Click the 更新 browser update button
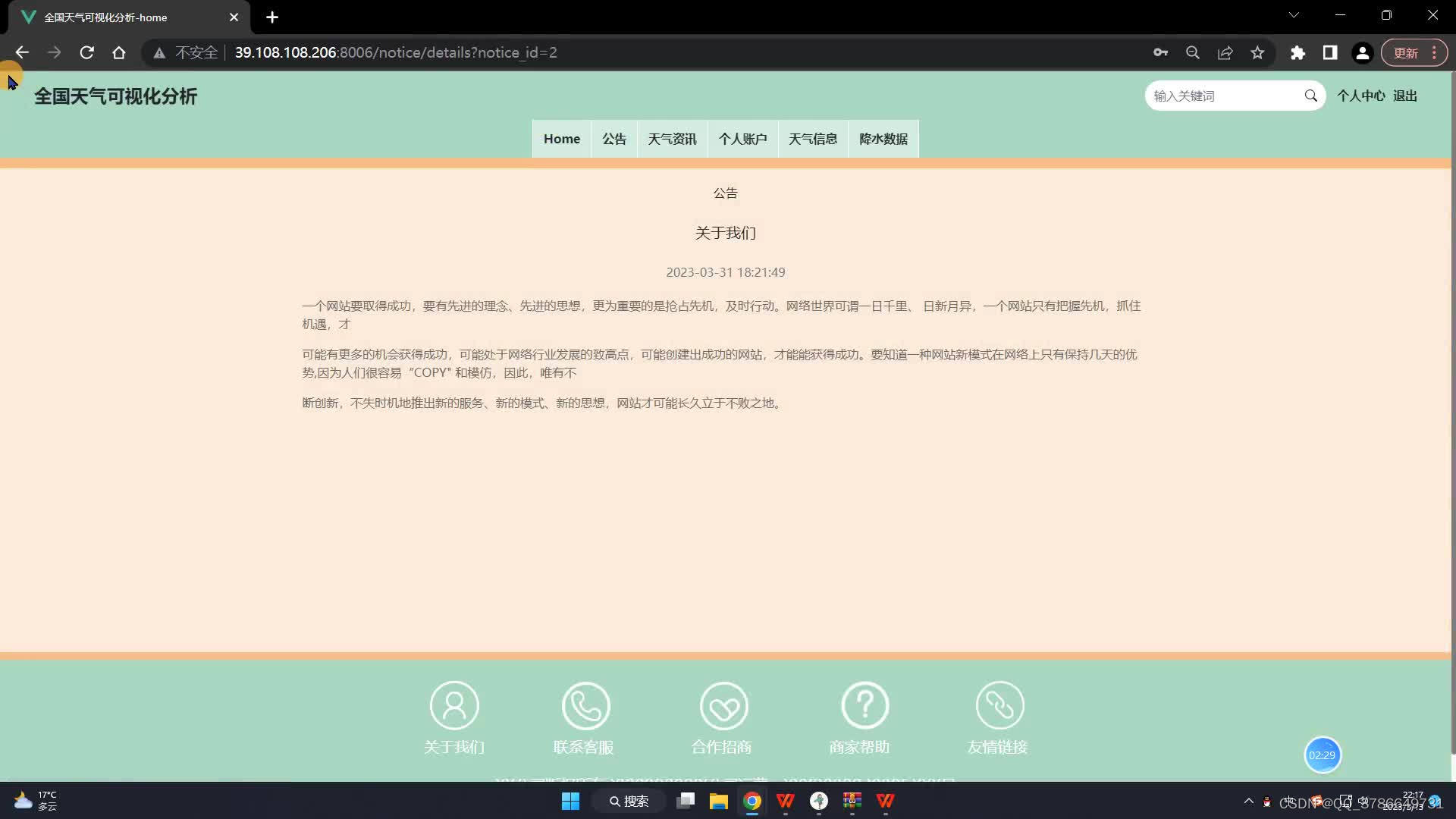The image size is (1456, 819). [x=1414, y=52]
